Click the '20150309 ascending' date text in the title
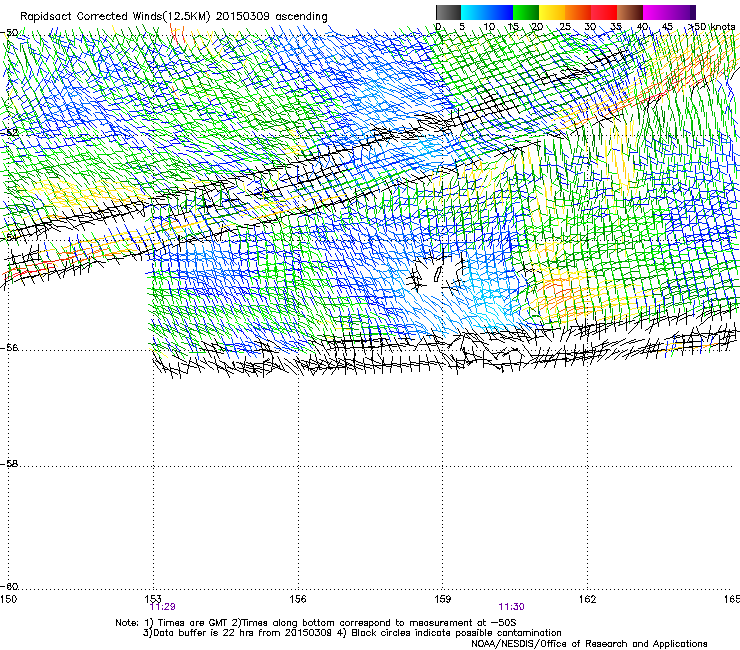This screenshot has width=740, height=650. tap(271, 17)
